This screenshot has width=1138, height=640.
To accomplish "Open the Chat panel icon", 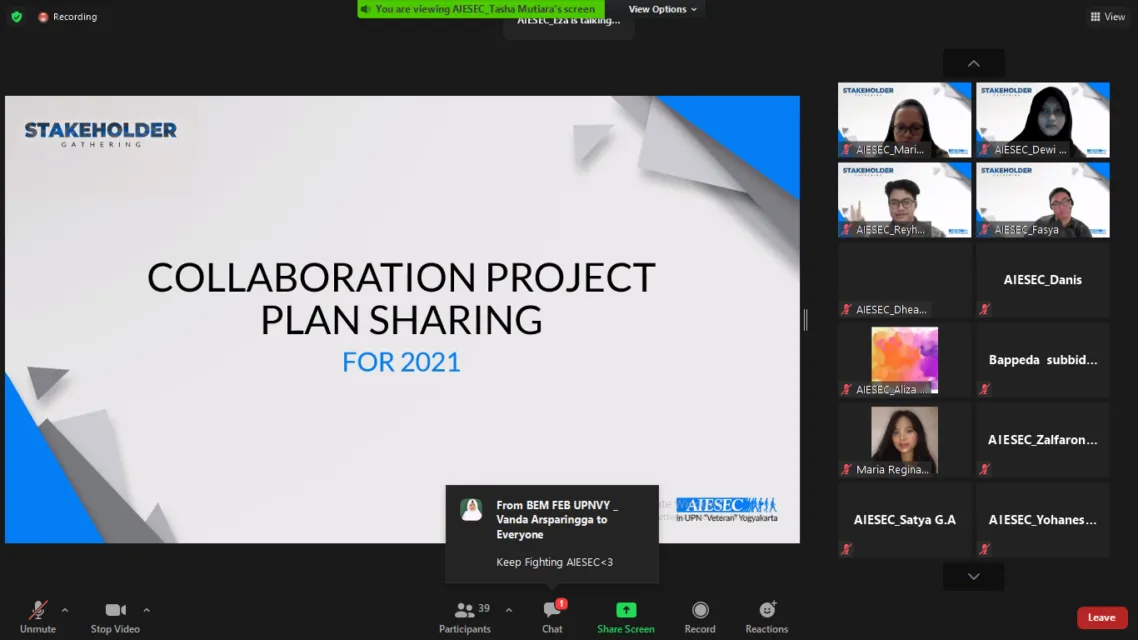I will coord(552,610).
